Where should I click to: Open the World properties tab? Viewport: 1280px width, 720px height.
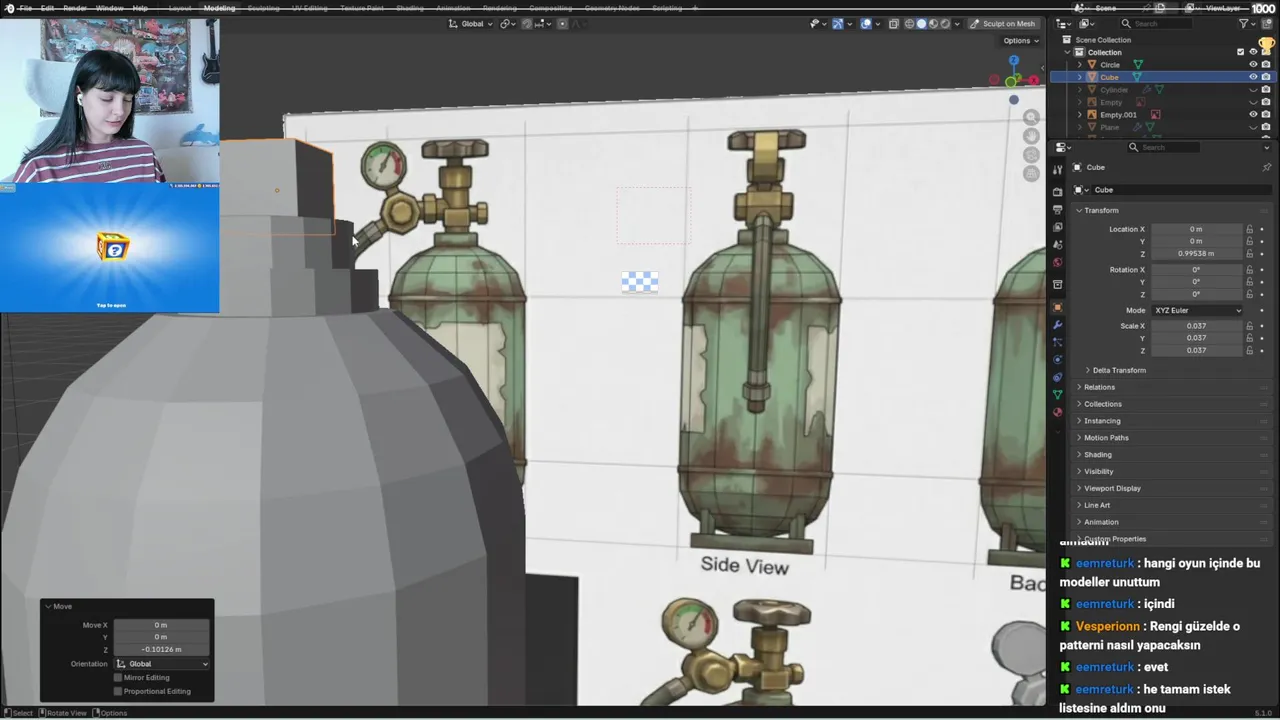pyautogui.click(x=1057, y=262)
